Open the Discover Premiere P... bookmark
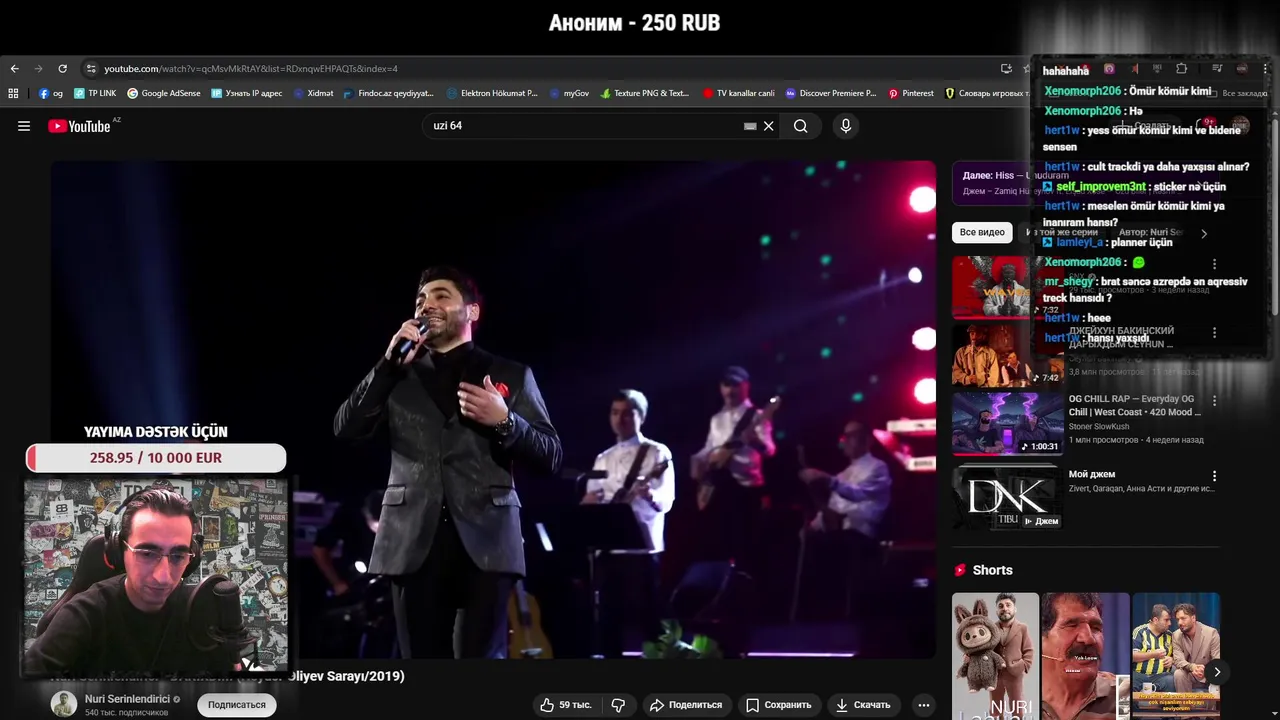 tap(831, 93)
